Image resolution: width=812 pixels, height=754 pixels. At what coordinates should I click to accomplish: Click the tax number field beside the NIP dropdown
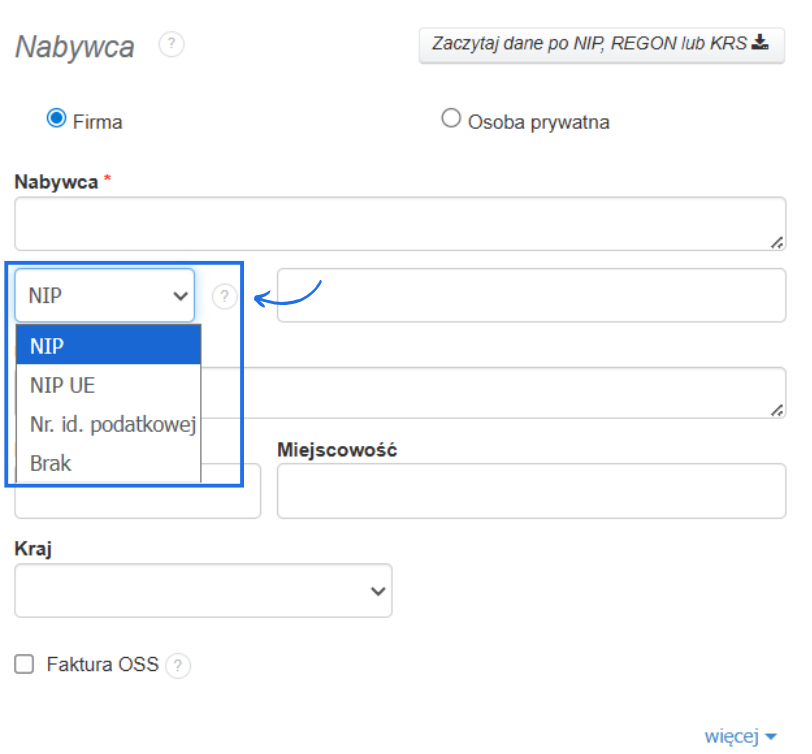531,295
